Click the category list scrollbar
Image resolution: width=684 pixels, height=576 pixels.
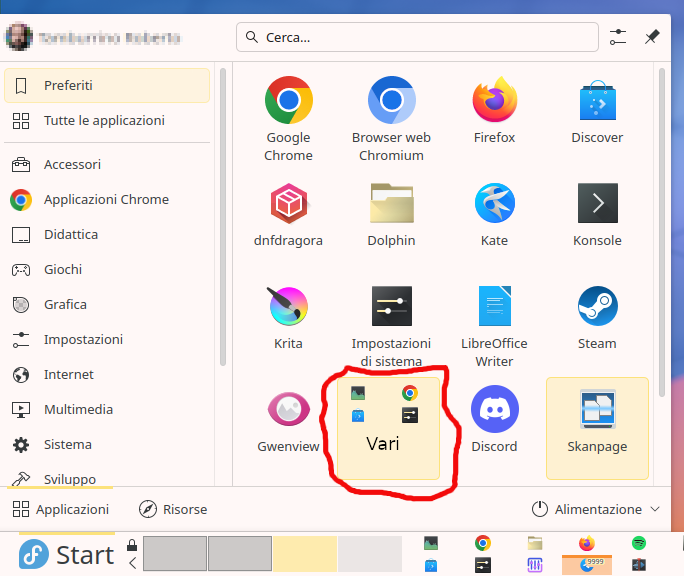223,217
